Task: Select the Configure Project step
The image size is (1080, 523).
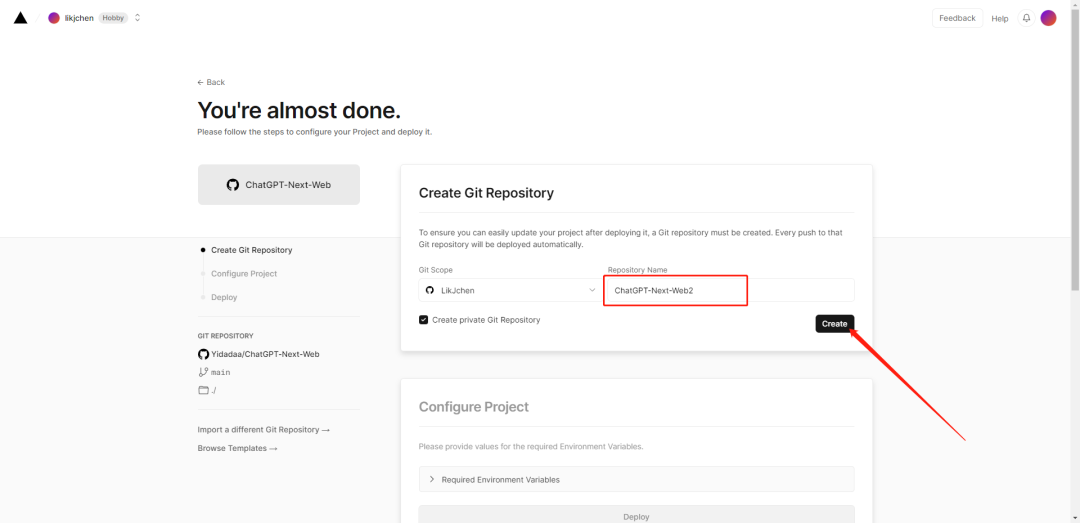Action: point(244,274)
